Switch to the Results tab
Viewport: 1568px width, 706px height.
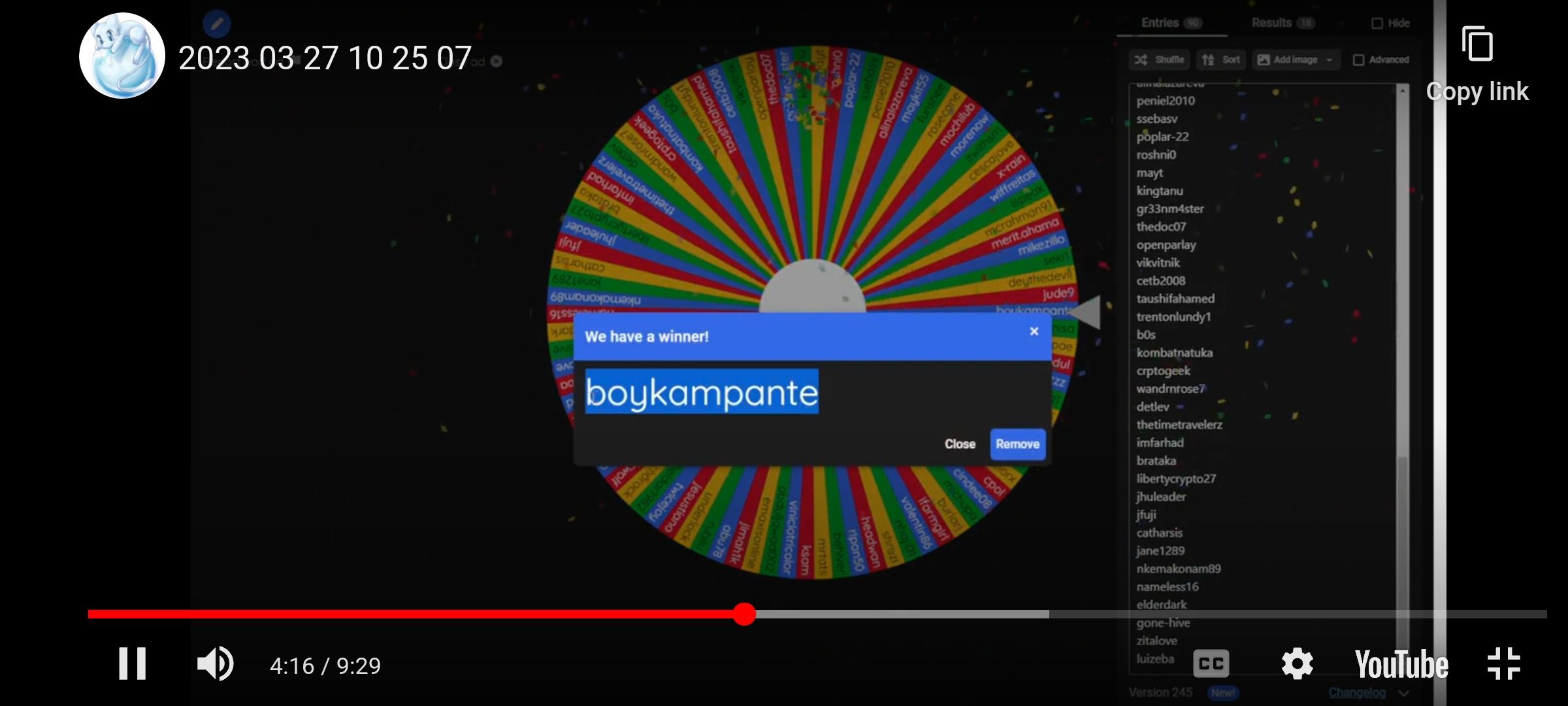tap(1281, 23)
